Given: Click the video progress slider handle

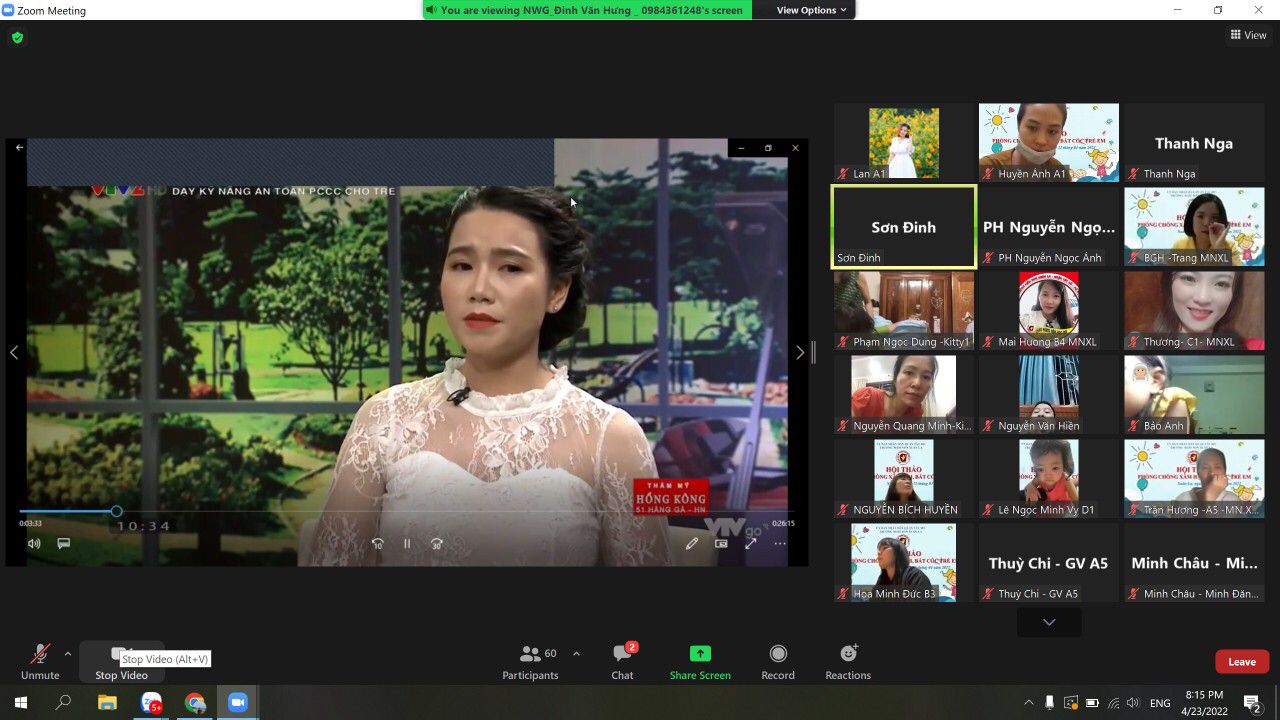Looking at the screenshot, I should [116, 512].
